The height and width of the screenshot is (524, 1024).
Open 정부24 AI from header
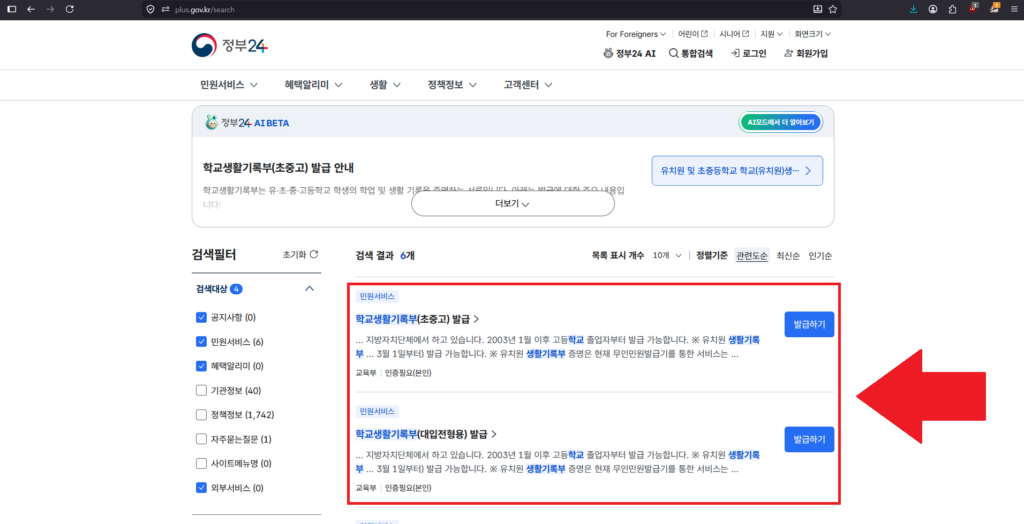(x=629, y=54)
